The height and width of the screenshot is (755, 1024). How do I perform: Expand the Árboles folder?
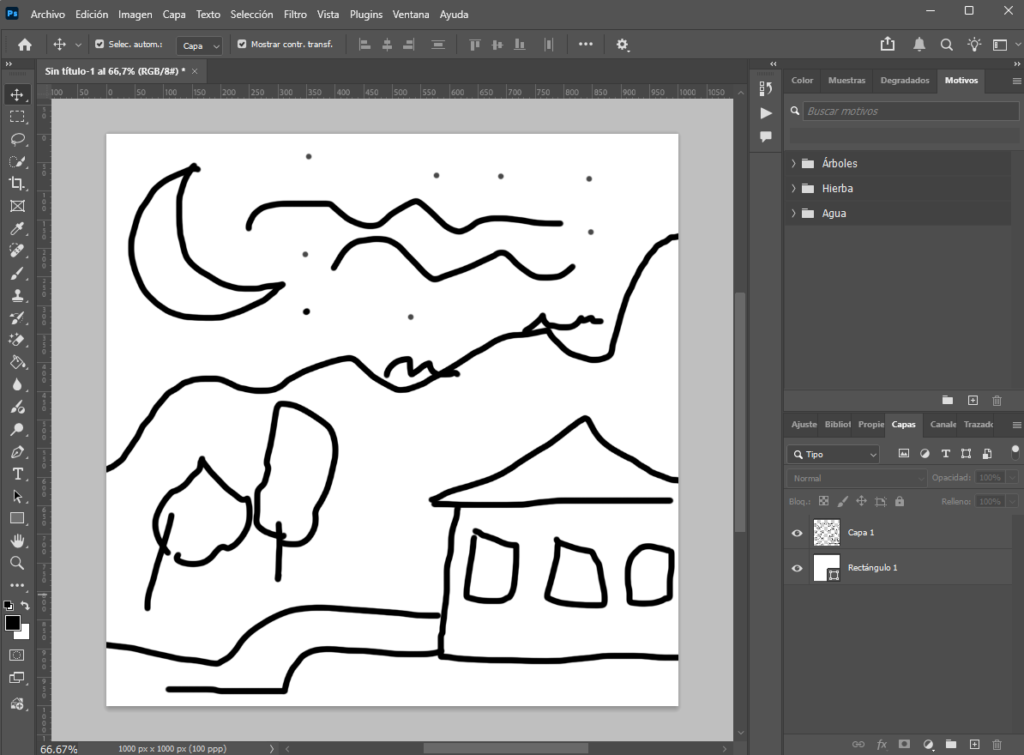[x=793, y=163]
